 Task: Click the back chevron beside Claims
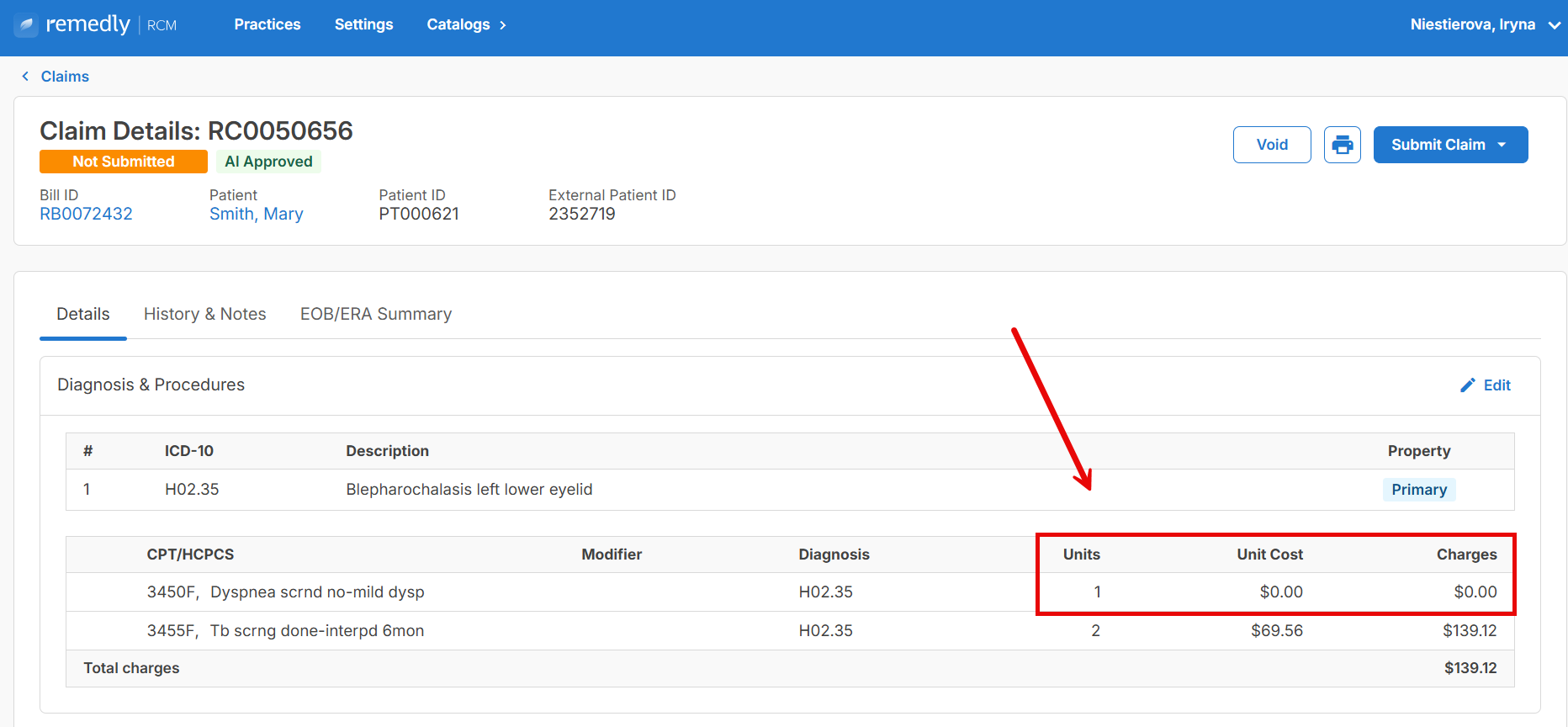tap(25, 77)
